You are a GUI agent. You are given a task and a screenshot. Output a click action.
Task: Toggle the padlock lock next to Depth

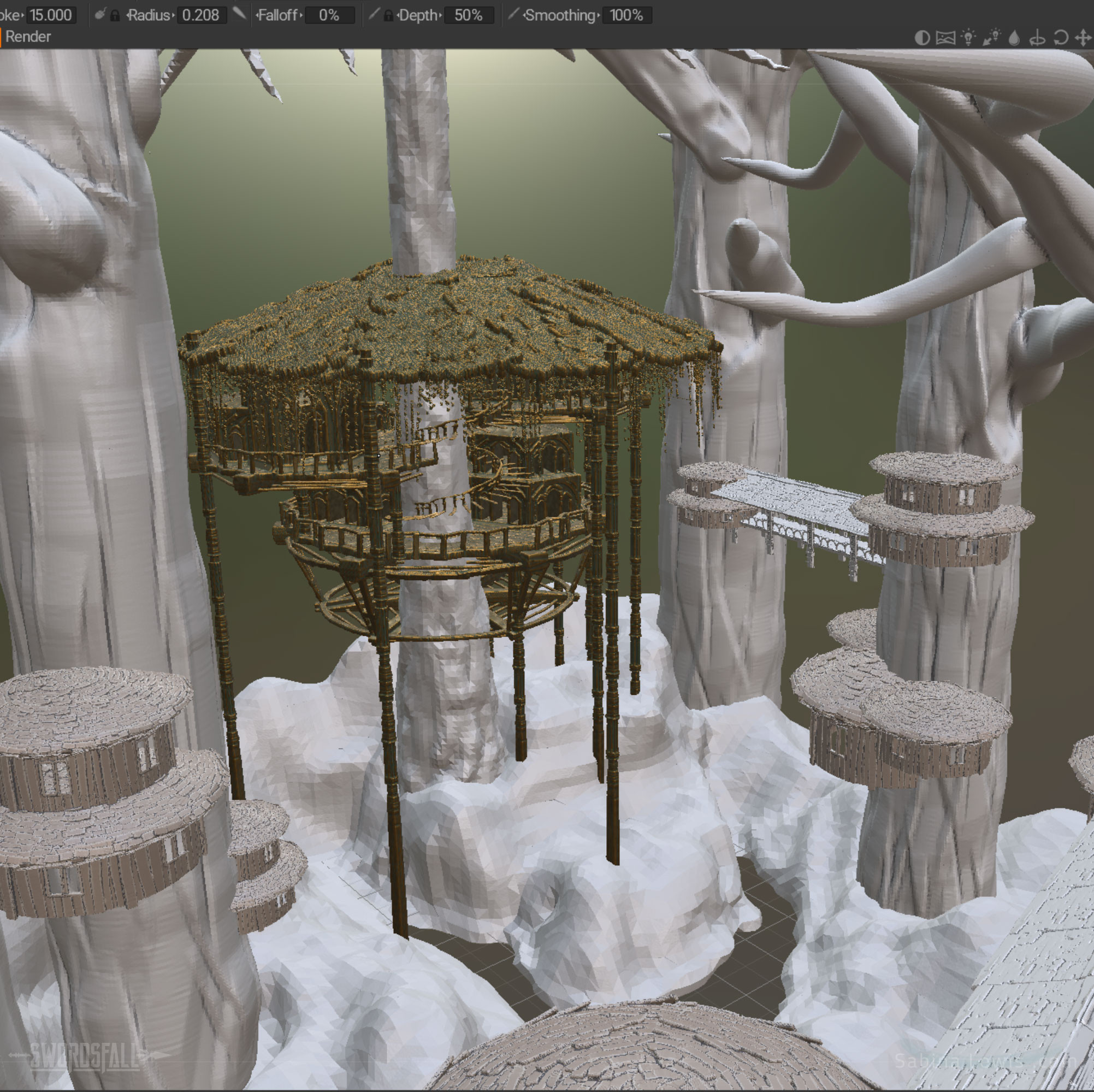click(388, 14)
